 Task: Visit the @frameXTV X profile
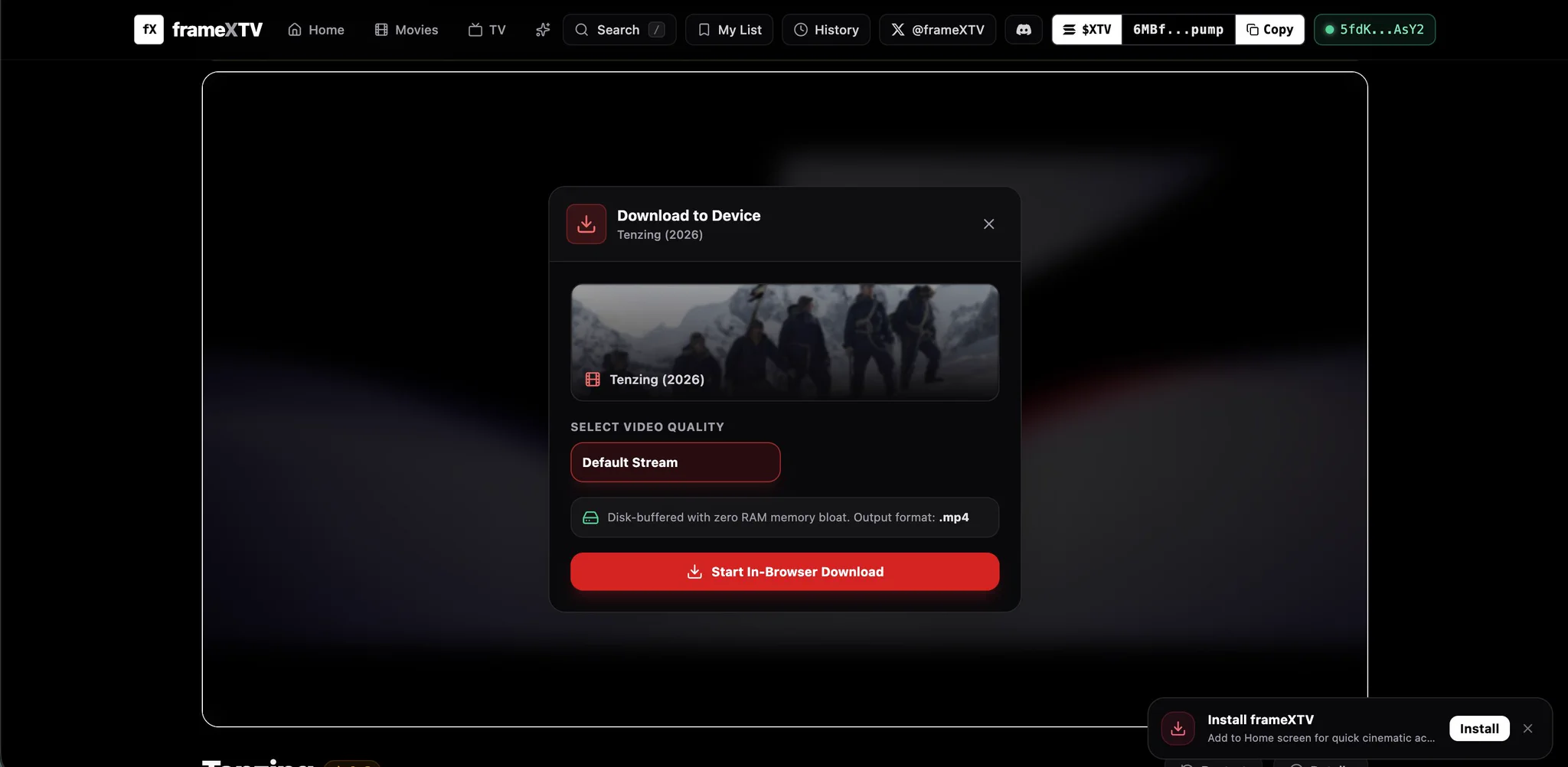(x=938, y=29)
